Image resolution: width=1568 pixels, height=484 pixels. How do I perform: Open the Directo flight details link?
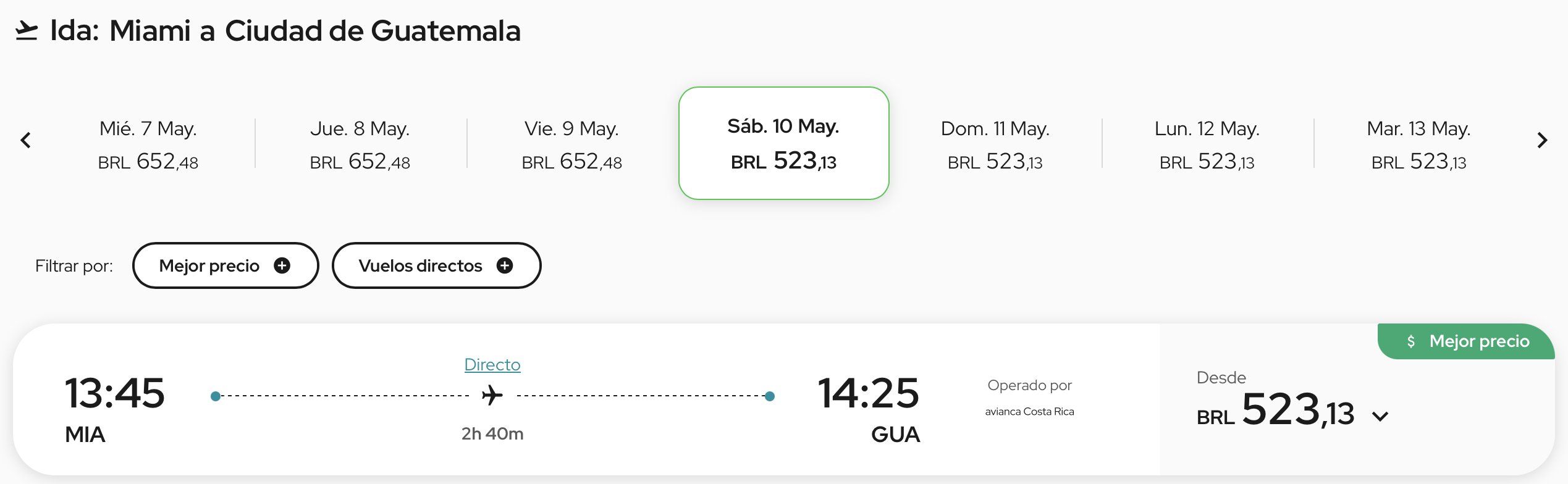492,364
